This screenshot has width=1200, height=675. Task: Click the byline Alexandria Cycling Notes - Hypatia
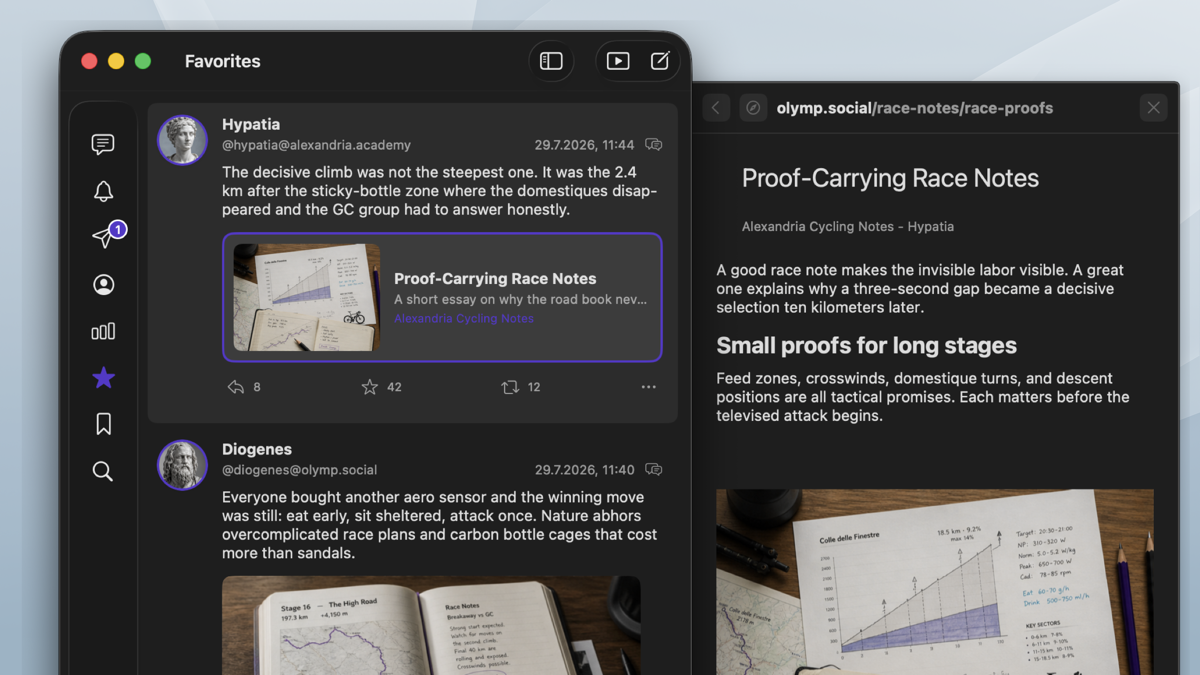(x=848, y=227)
